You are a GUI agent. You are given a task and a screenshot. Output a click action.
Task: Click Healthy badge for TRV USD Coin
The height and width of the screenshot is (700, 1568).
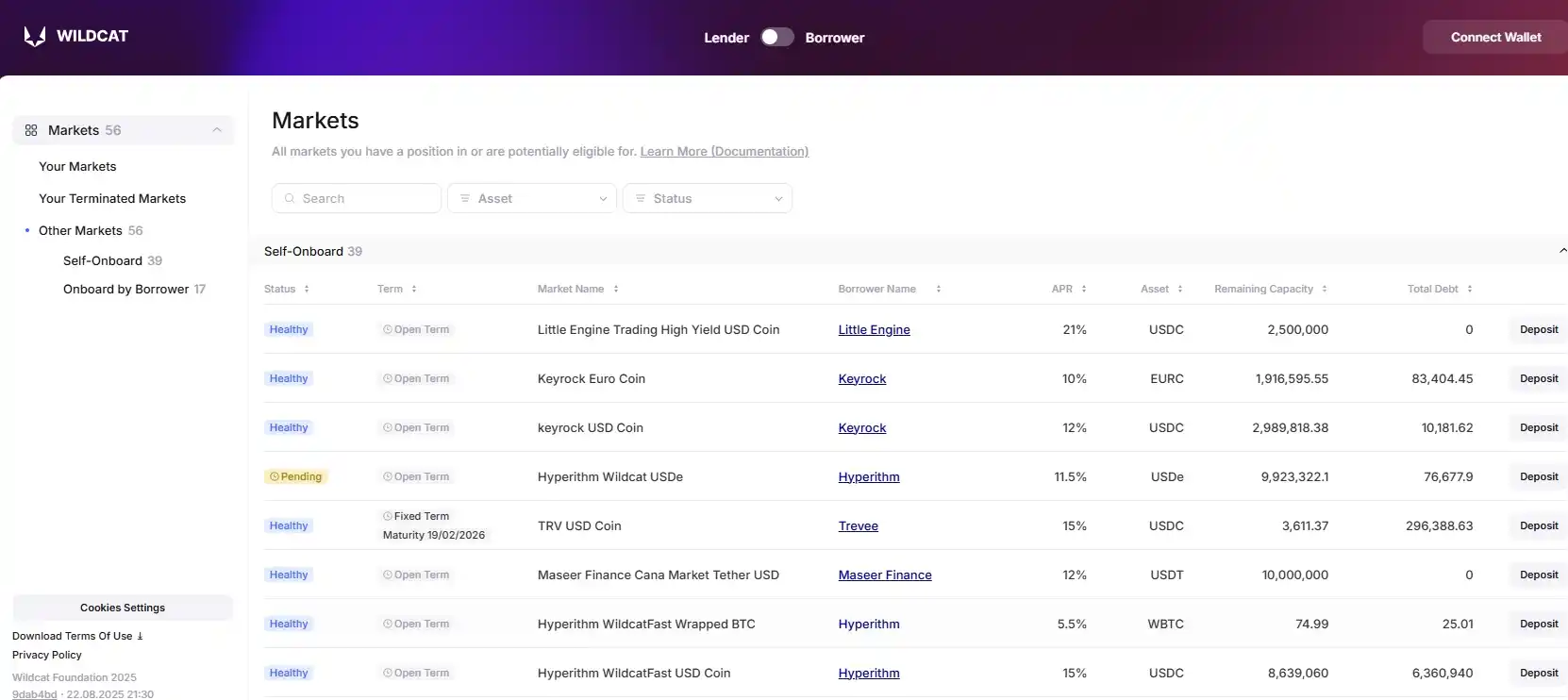pos(289,525)
